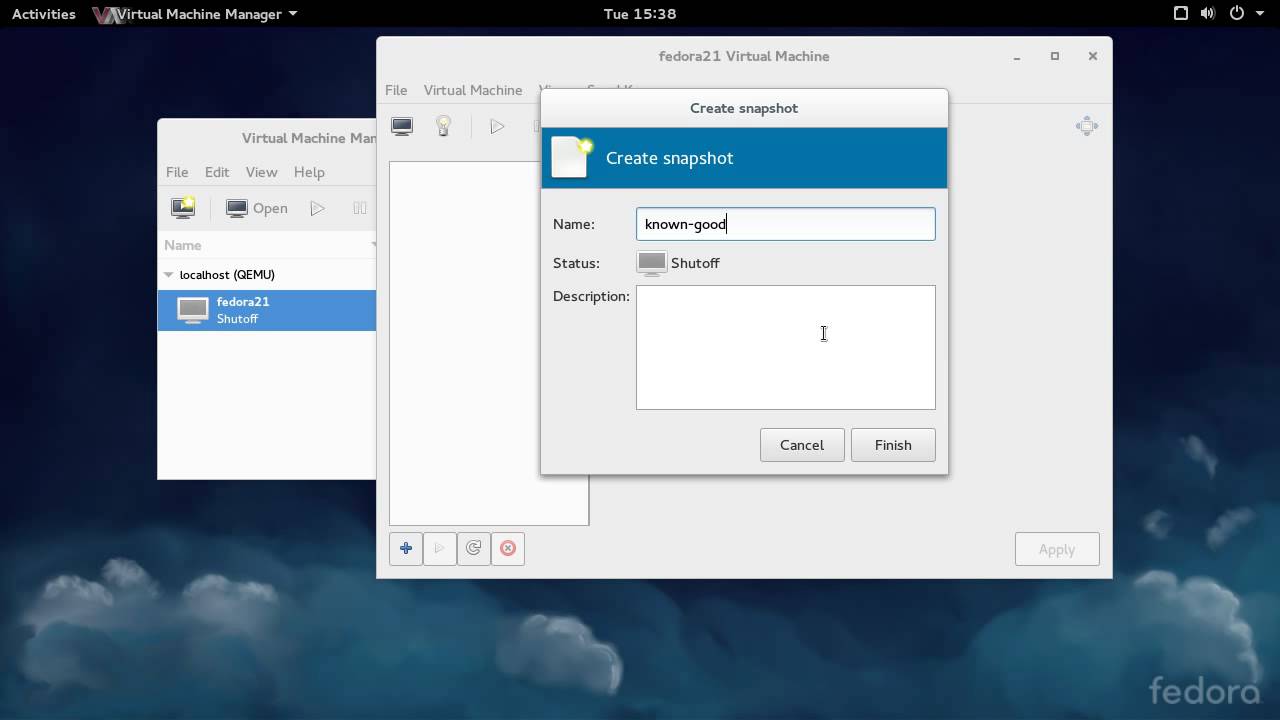Click the refresh snapshot list icon
The image size is (1280, 720).
474,548
